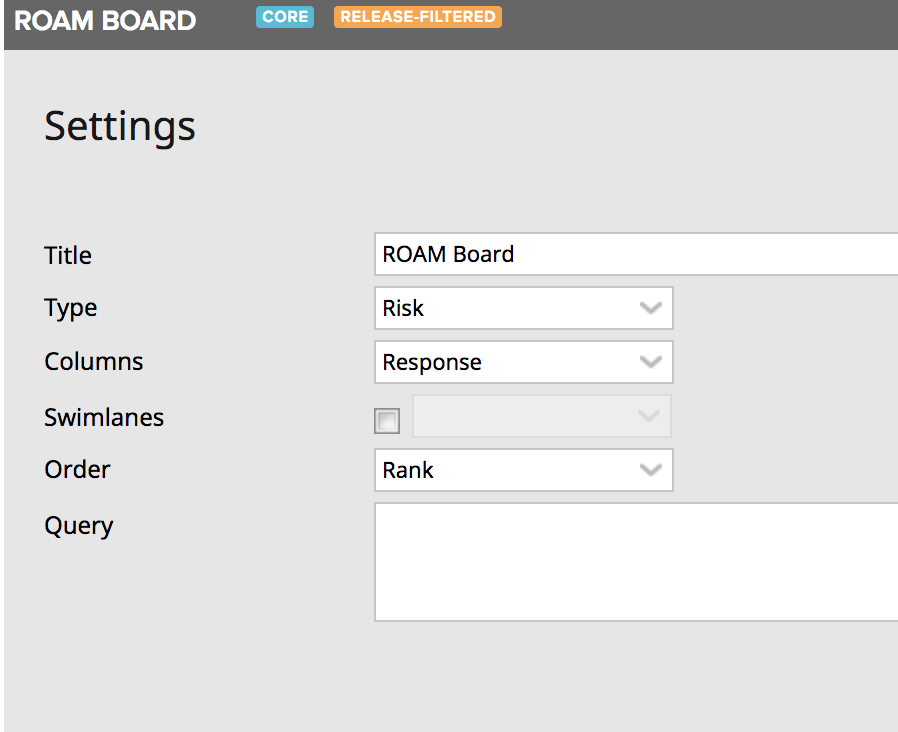Click the ROAM BOARD header title
The image size is (898, 732).
105,21
